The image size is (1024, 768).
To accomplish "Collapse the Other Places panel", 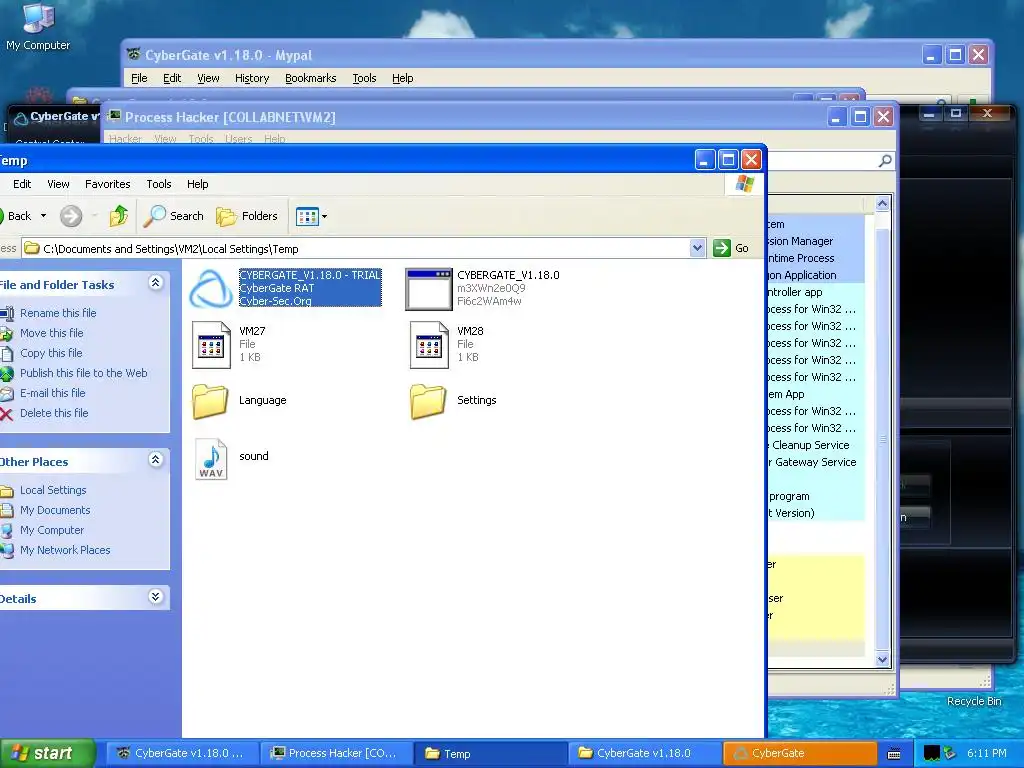I will click(155, 460).
